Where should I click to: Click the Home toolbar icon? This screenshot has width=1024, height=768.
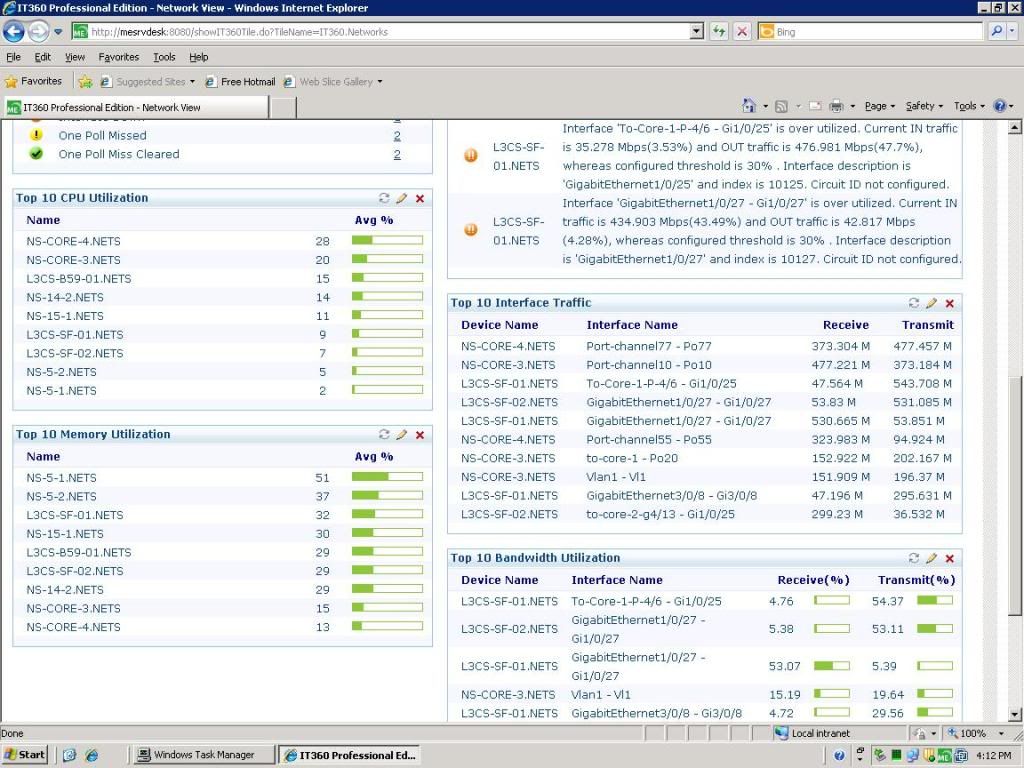(749, 106)
